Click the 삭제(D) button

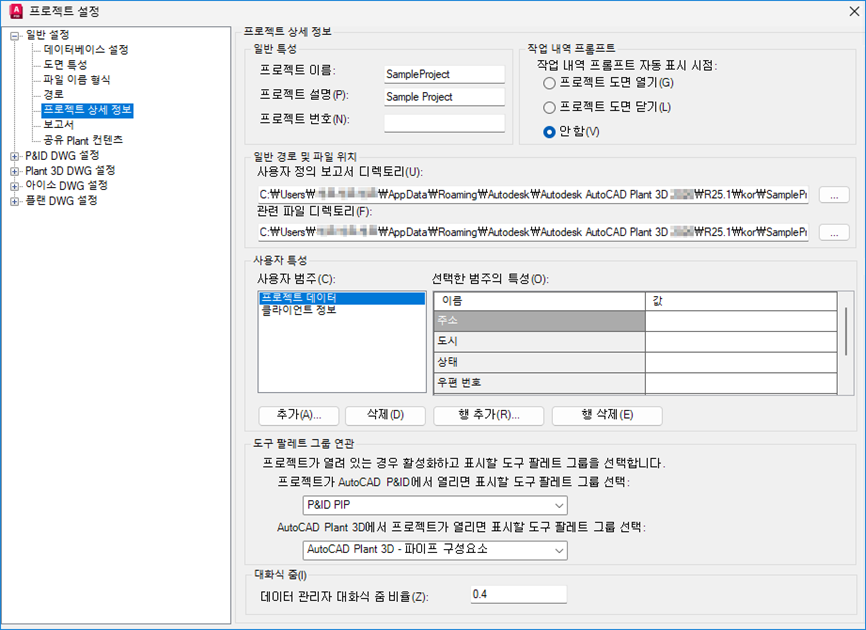point(385,415)
